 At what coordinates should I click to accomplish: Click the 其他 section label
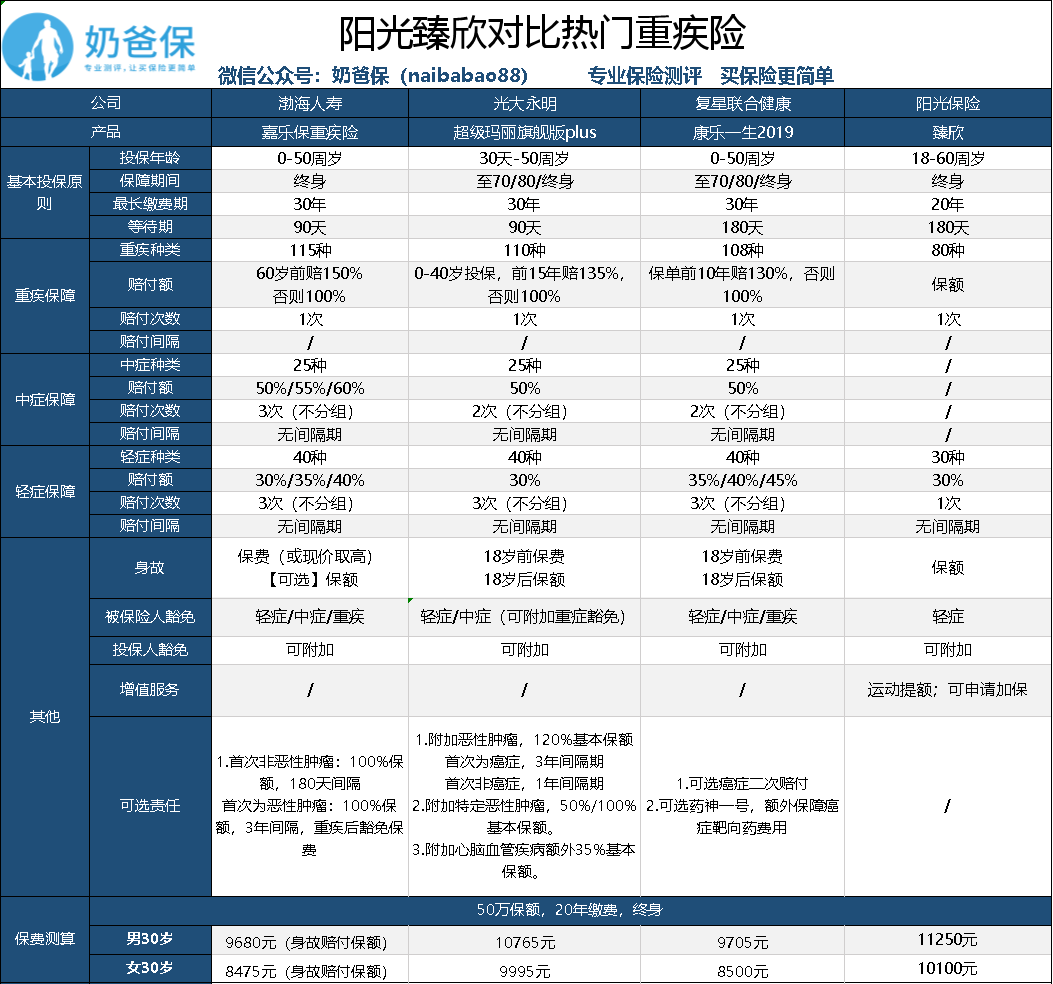click(x=45, y=717)
